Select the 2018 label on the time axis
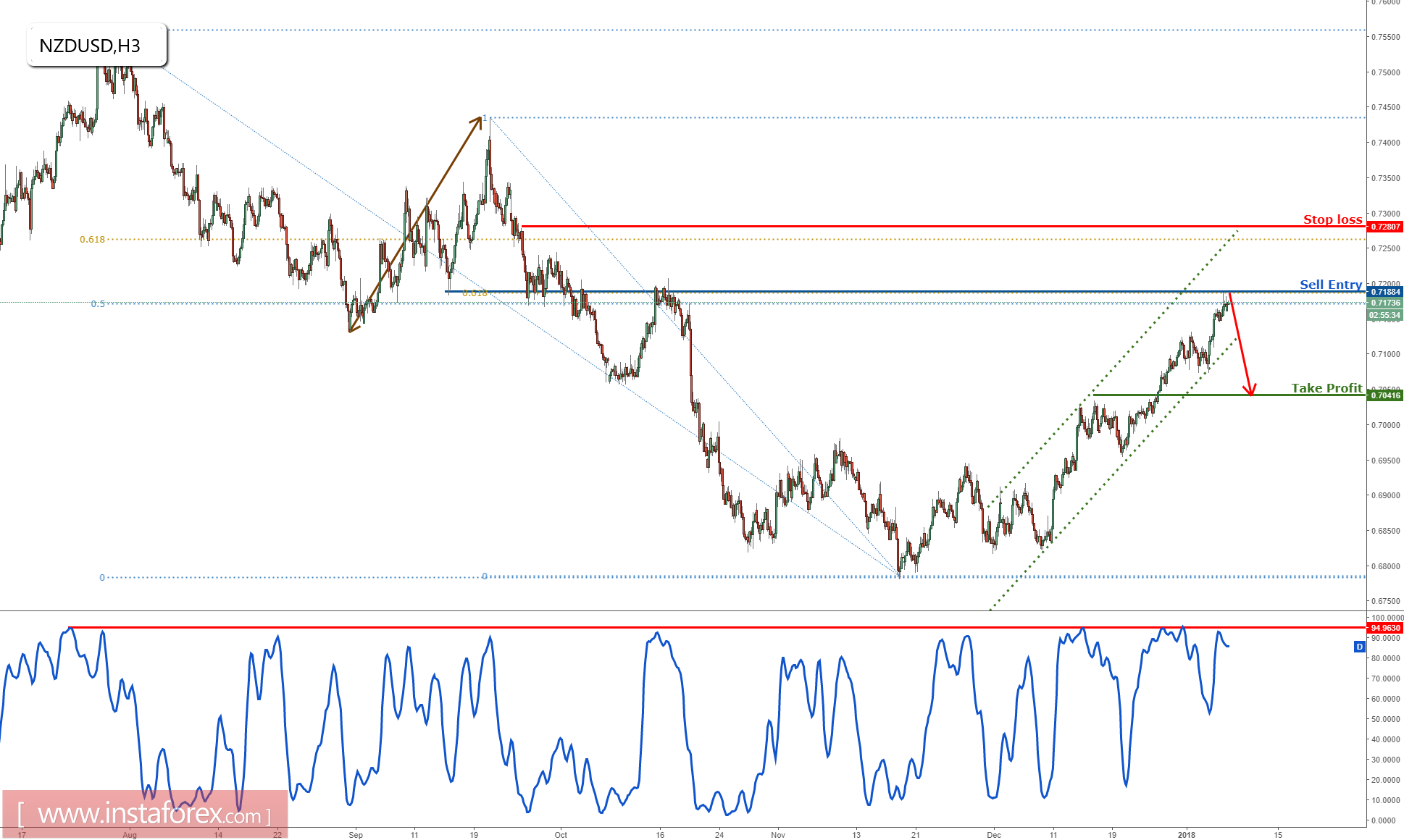The width and height of the screenshot is (1404, 840). pos(1188,833)
